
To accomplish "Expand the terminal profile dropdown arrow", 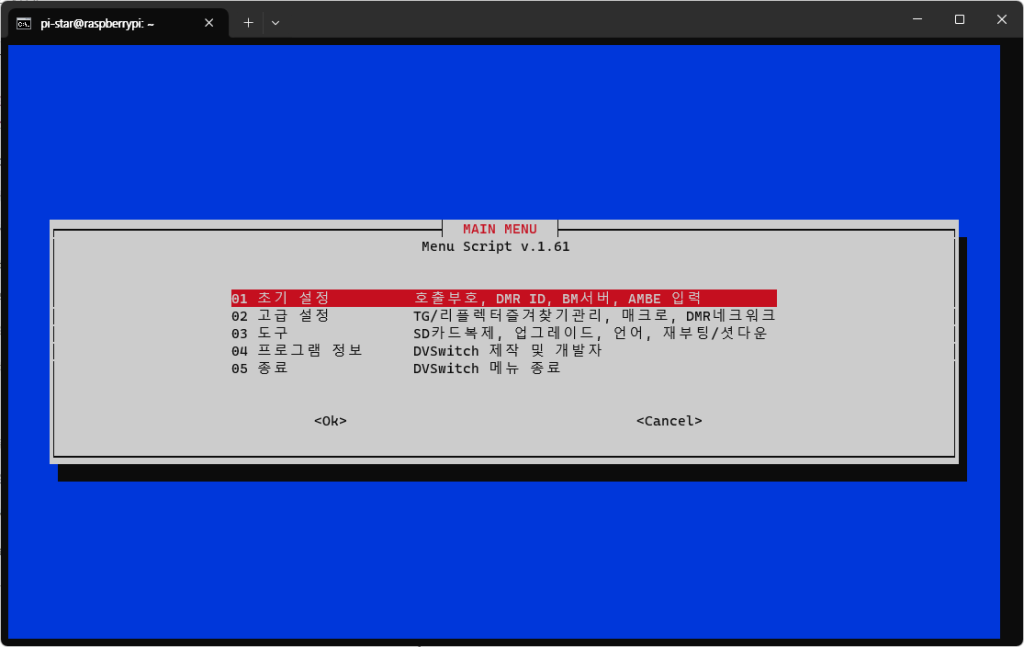I will click(276, 23).
